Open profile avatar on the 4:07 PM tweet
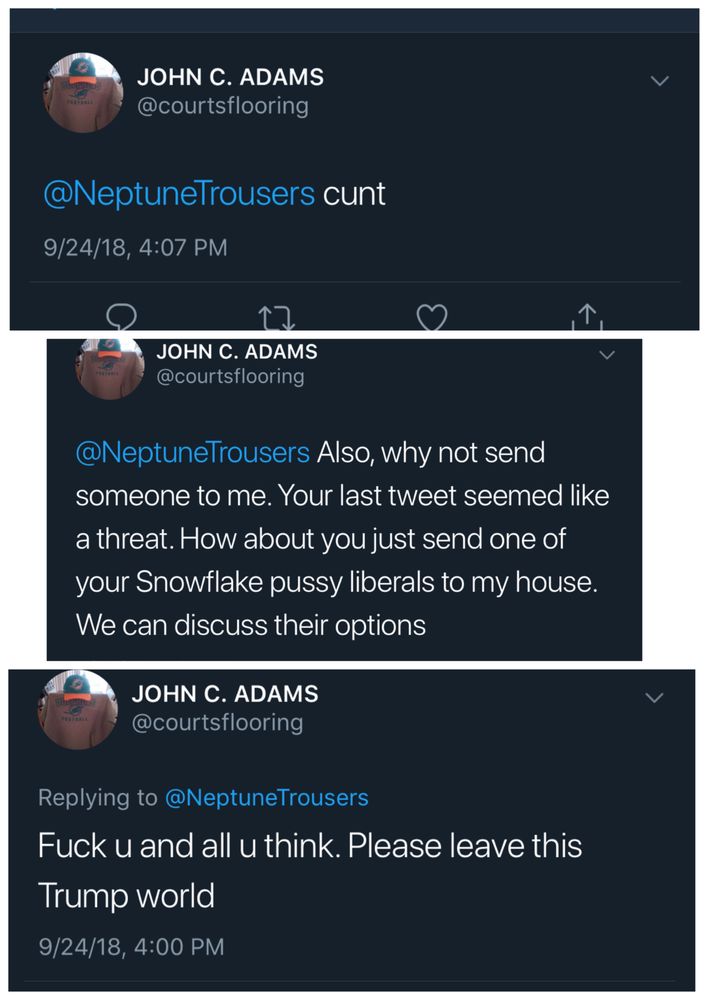 pyautogui.click(x=83, y=91)
